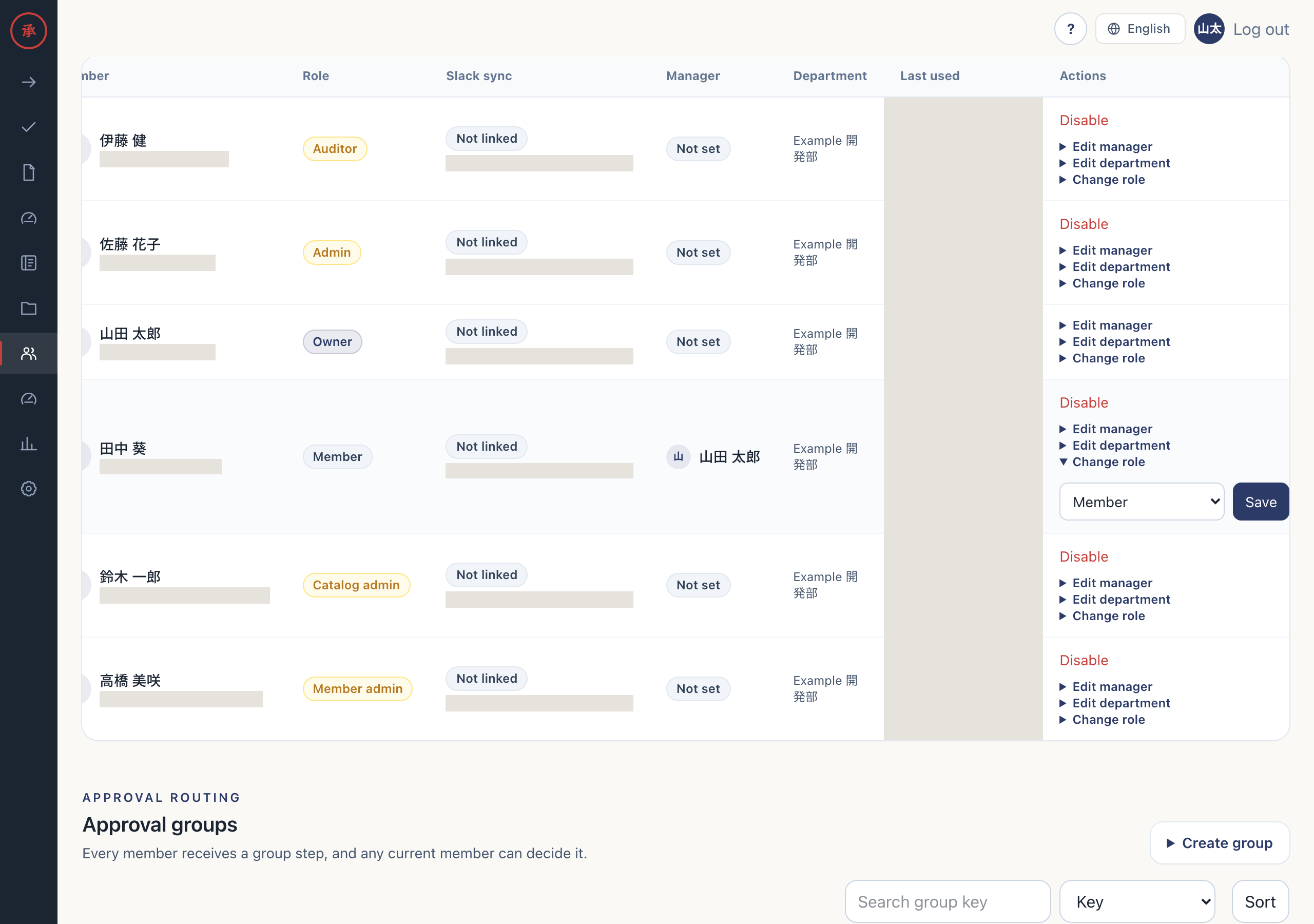
Task: Click manager 山田 太郎 in 田中 葵 row
Action: click(x=713, y=456)
